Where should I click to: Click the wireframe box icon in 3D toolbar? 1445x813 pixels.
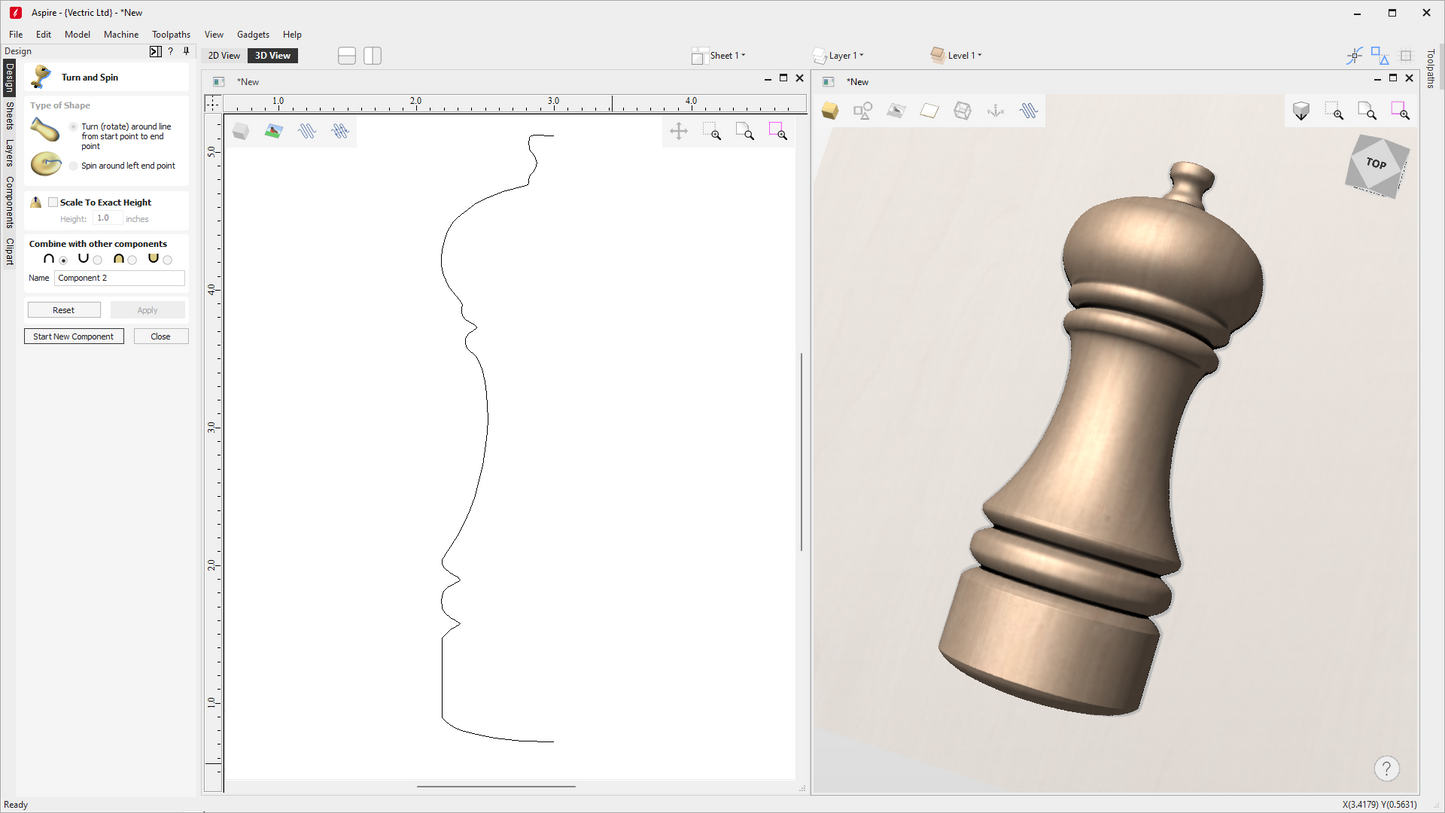click(962, 111)
